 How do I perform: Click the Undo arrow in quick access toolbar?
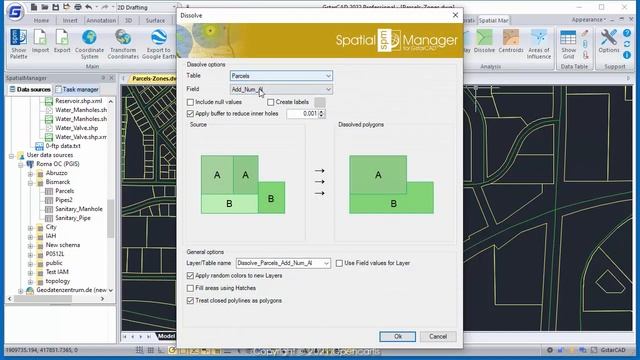pos(88,7)
